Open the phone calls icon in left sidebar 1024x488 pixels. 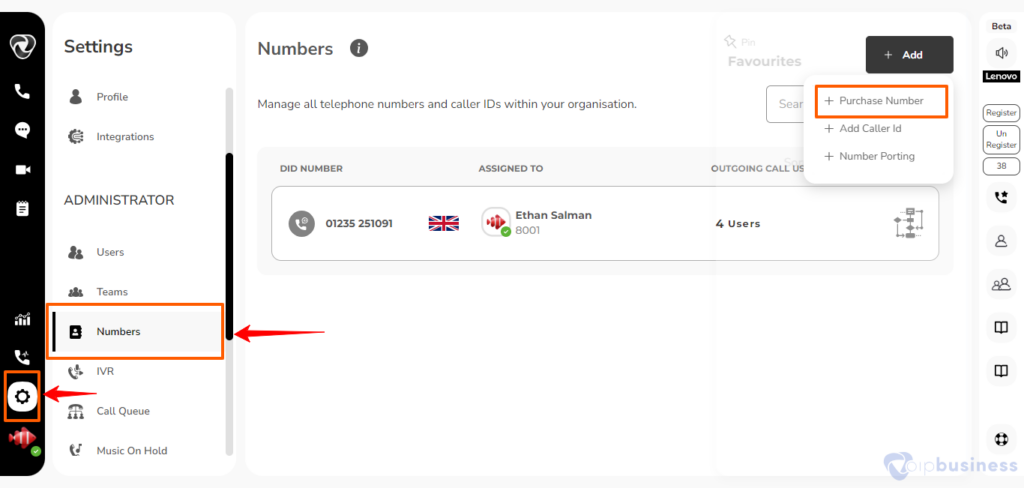point(22,91)
